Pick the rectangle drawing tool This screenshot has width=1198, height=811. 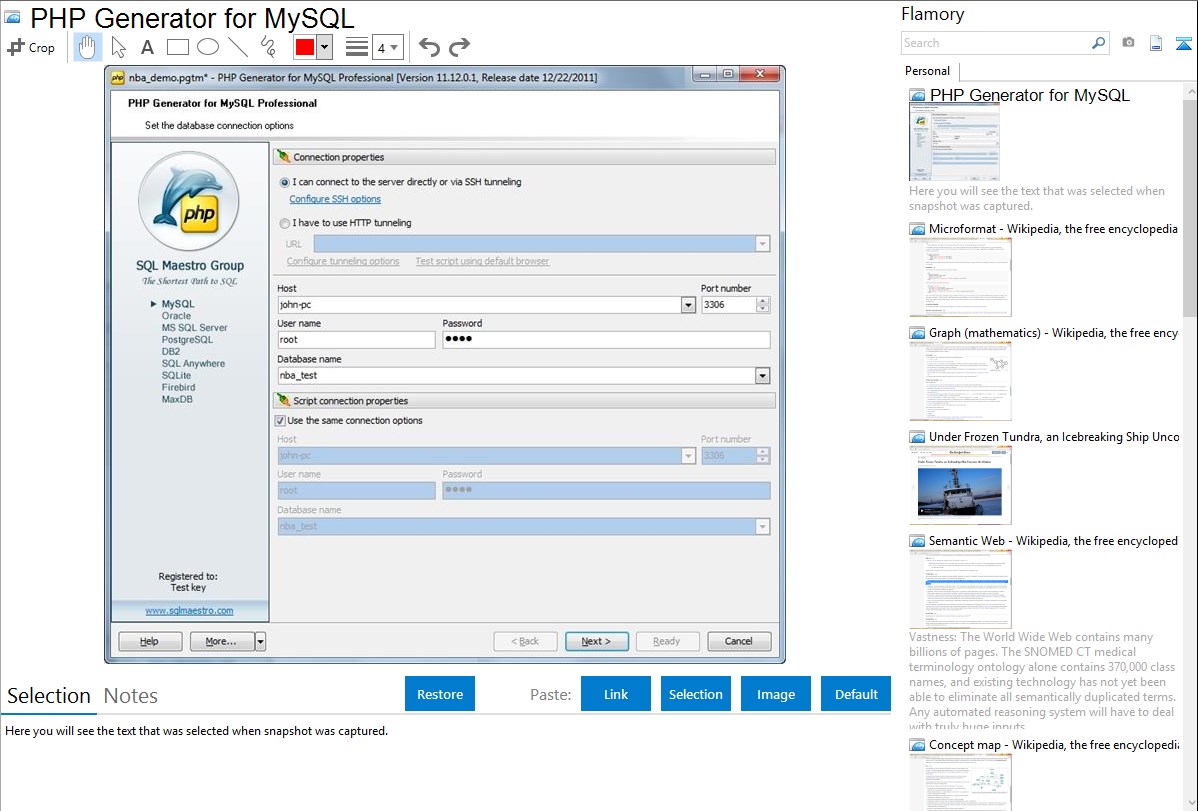(177, 47)
